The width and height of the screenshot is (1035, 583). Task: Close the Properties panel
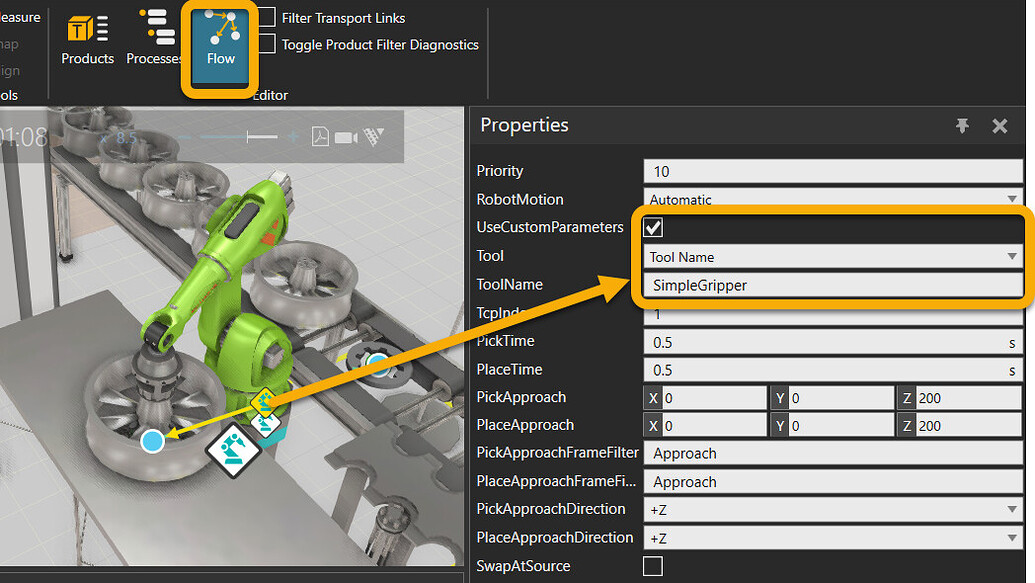pos(999,126)
